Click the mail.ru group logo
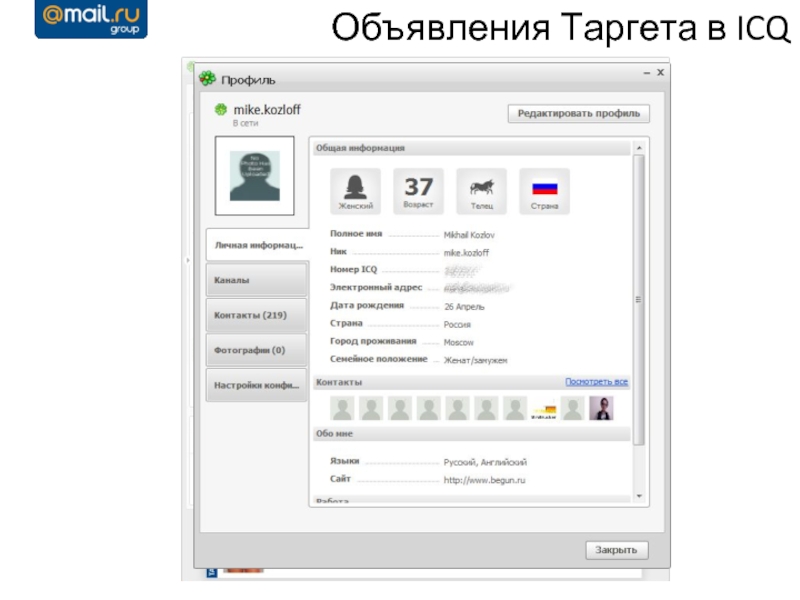800x600 pixels. click(x=91, y=18)
